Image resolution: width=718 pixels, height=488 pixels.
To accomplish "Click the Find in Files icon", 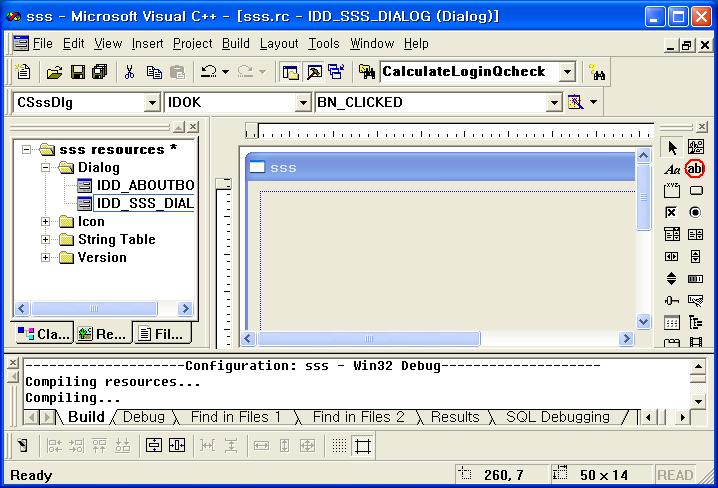I will tap(367, 72).
